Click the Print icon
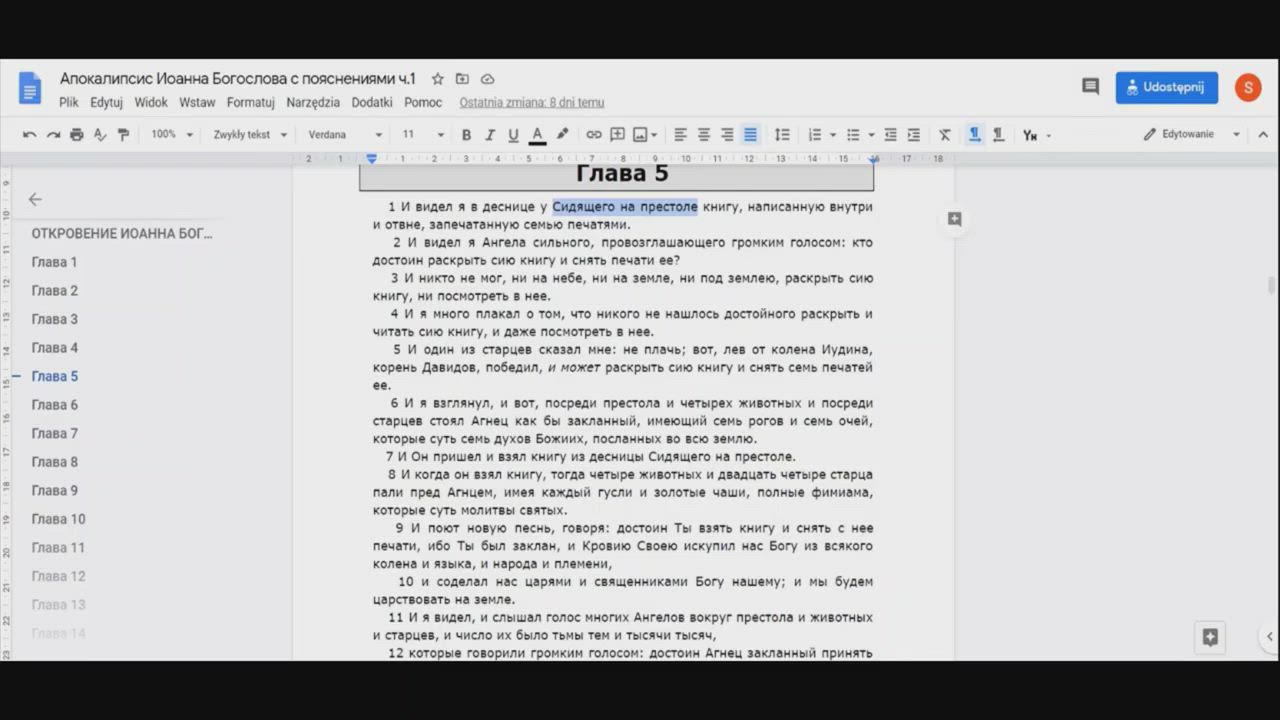 tap(77, 135)
